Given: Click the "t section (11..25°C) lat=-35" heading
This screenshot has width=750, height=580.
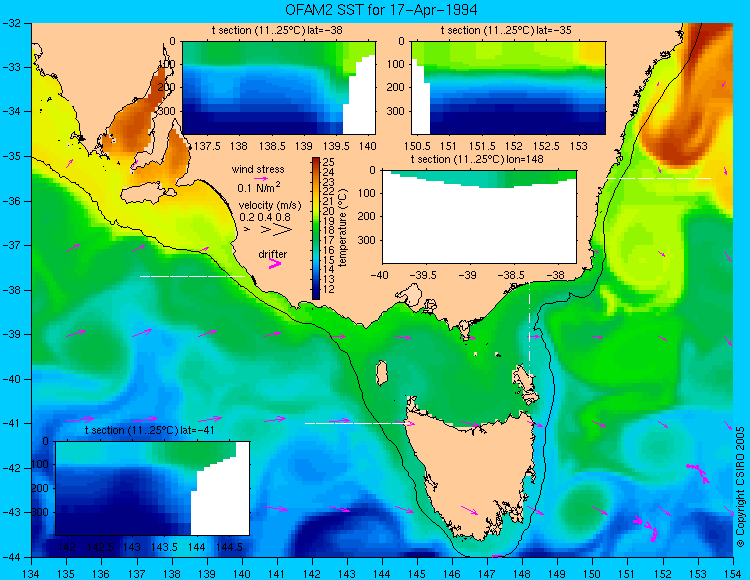Looking at the screenshot, I should tap(506, 31).
